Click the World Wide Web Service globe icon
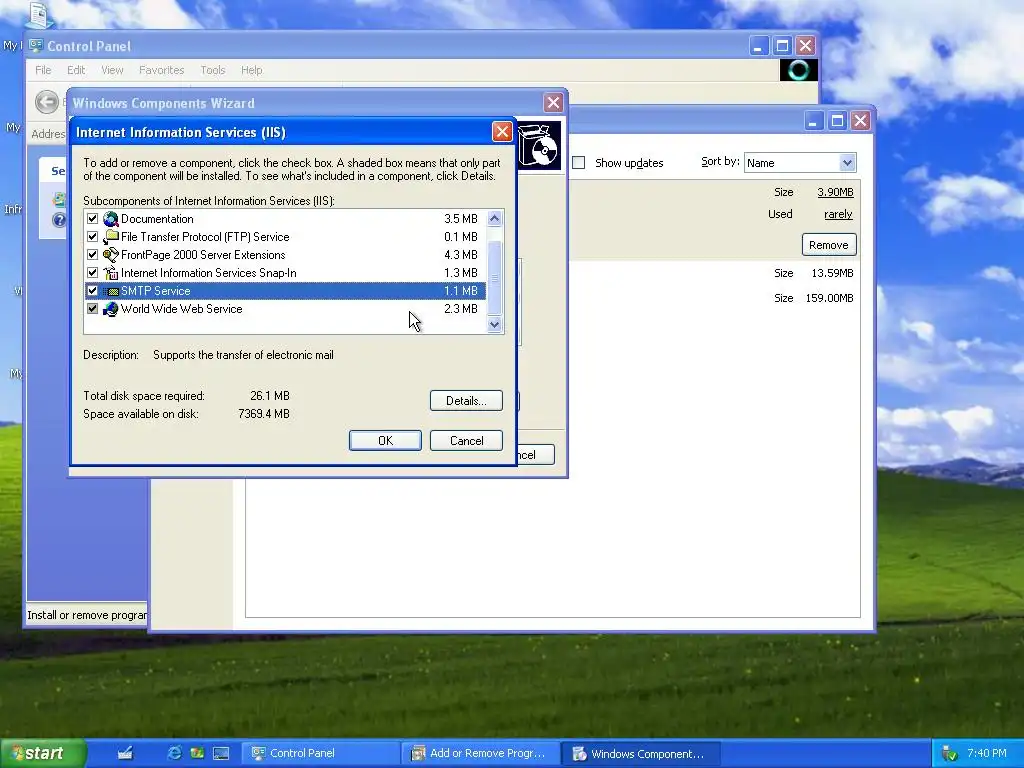The image size is (1024, 768). pyautogui.click(x=110, y=309)
